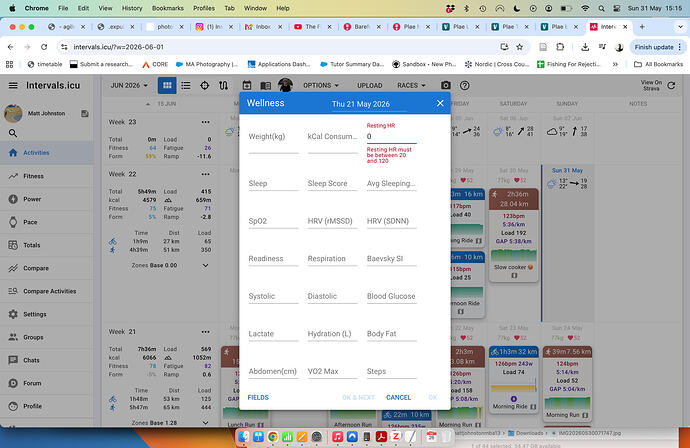Click Finish update button in Chrome
Screen dimensions: 690x448
(658, 47)
